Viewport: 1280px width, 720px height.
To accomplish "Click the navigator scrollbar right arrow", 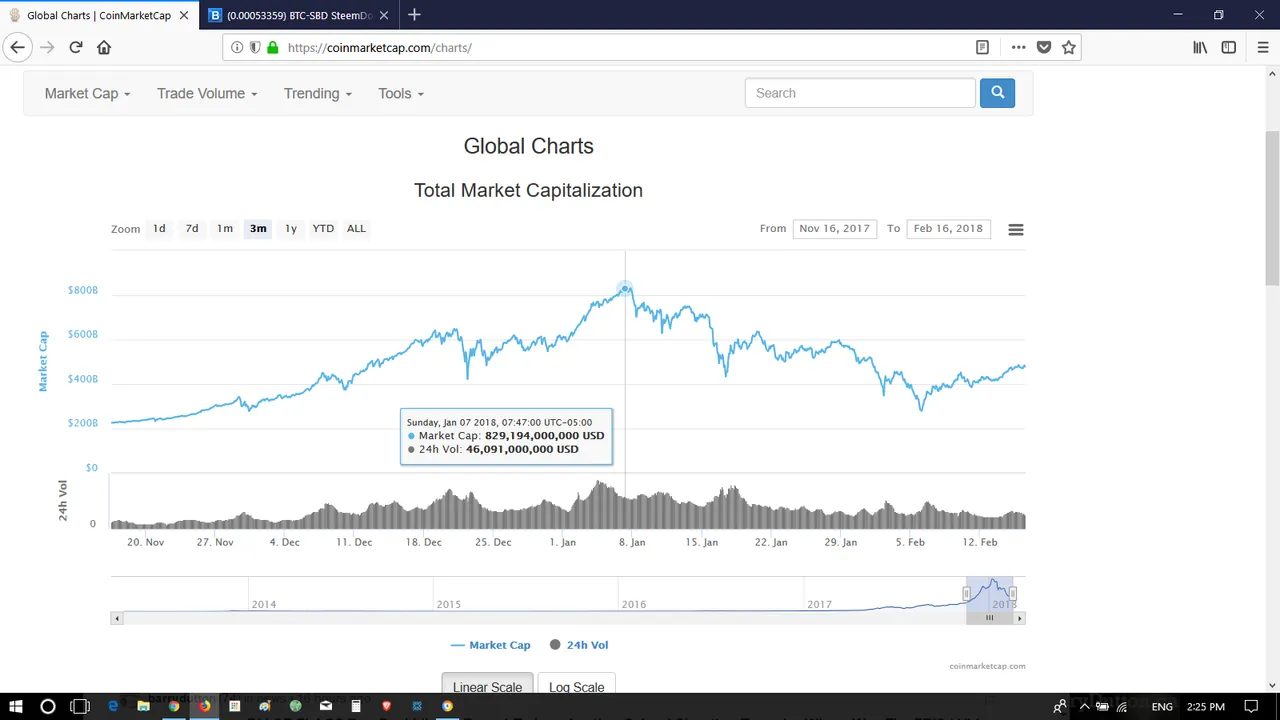I will tap(1019, 618).
